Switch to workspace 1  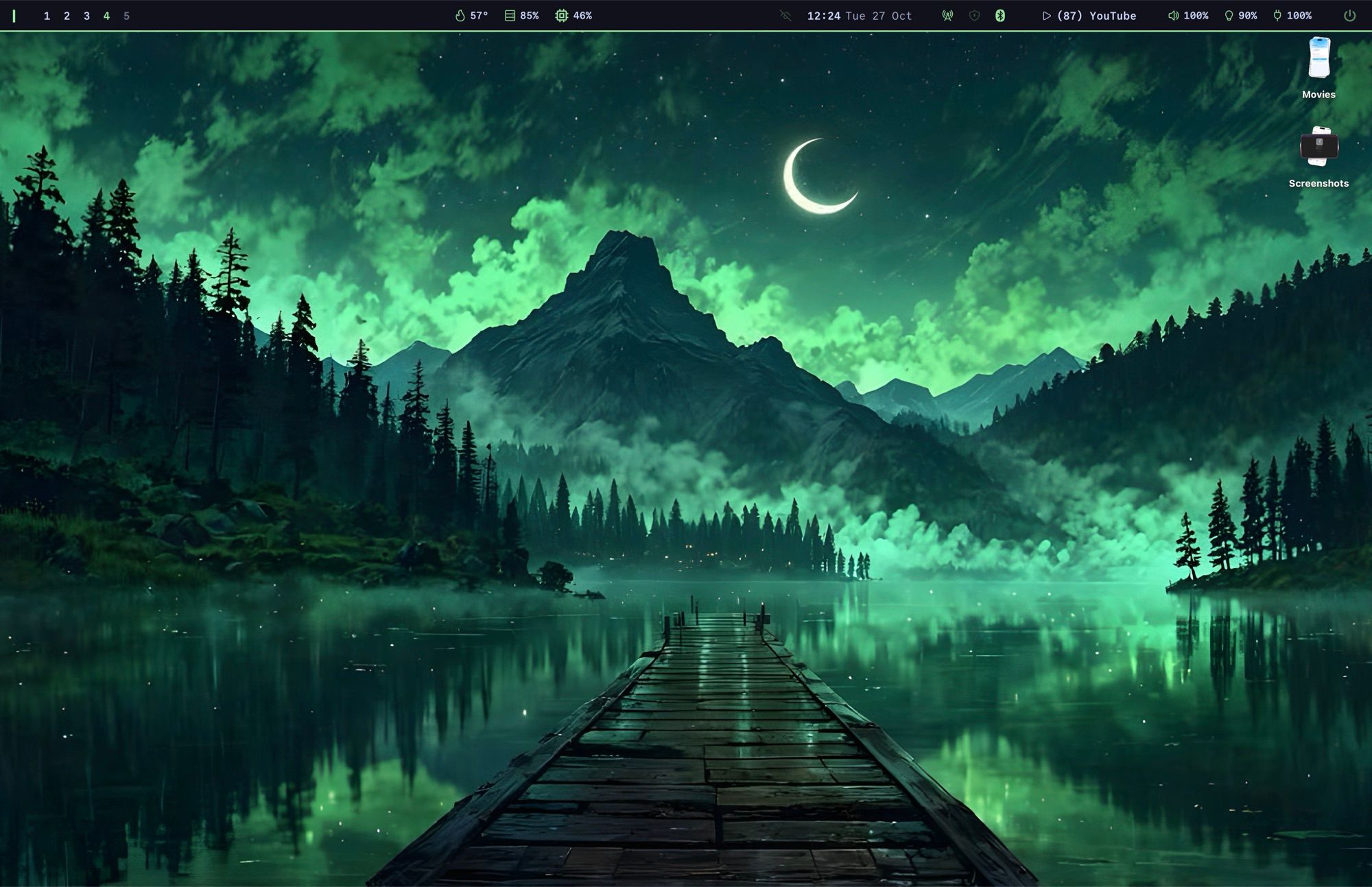47,16
